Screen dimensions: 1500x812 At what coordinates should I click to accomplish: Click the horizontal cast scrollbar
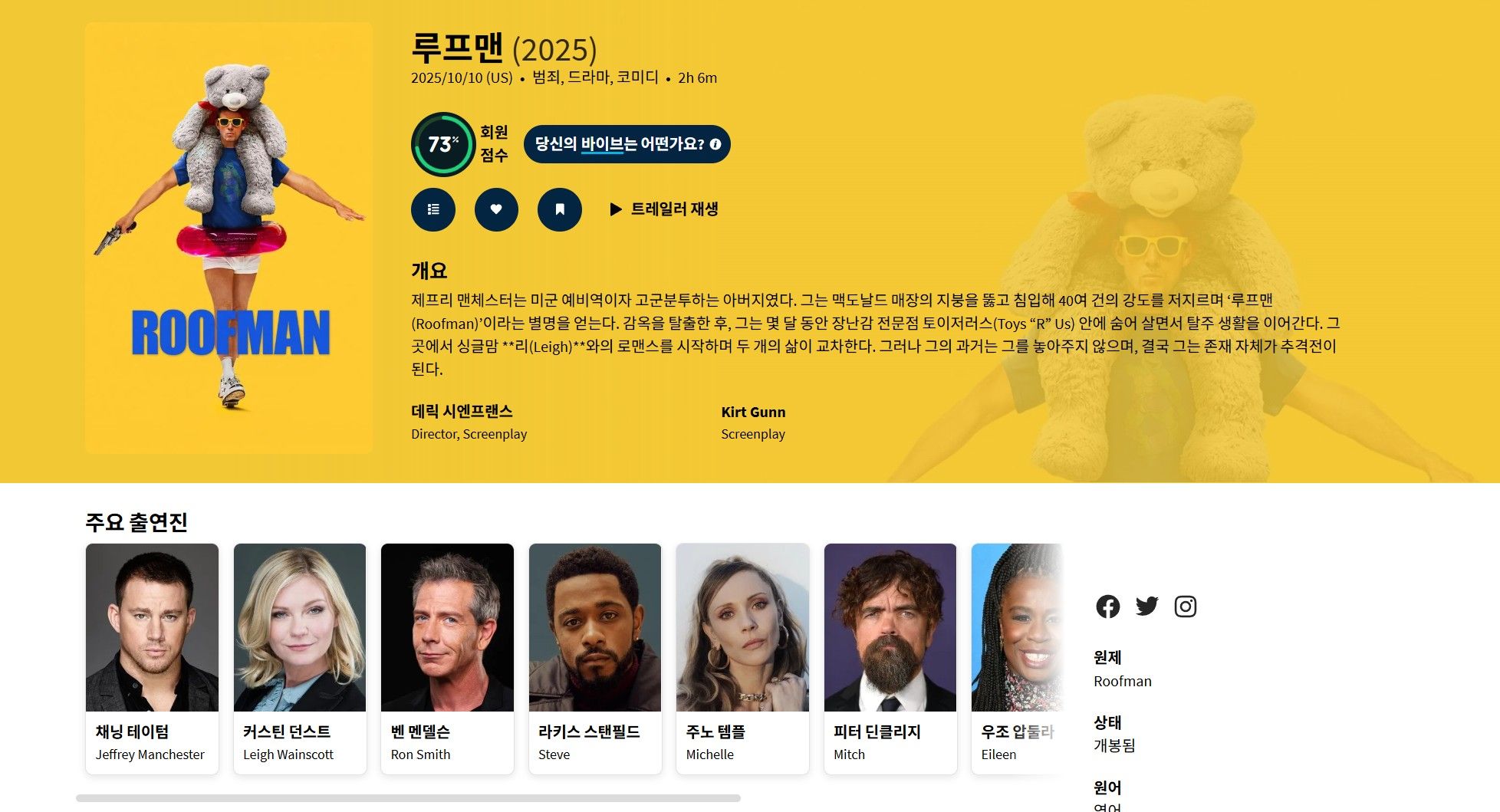[408, 798]
